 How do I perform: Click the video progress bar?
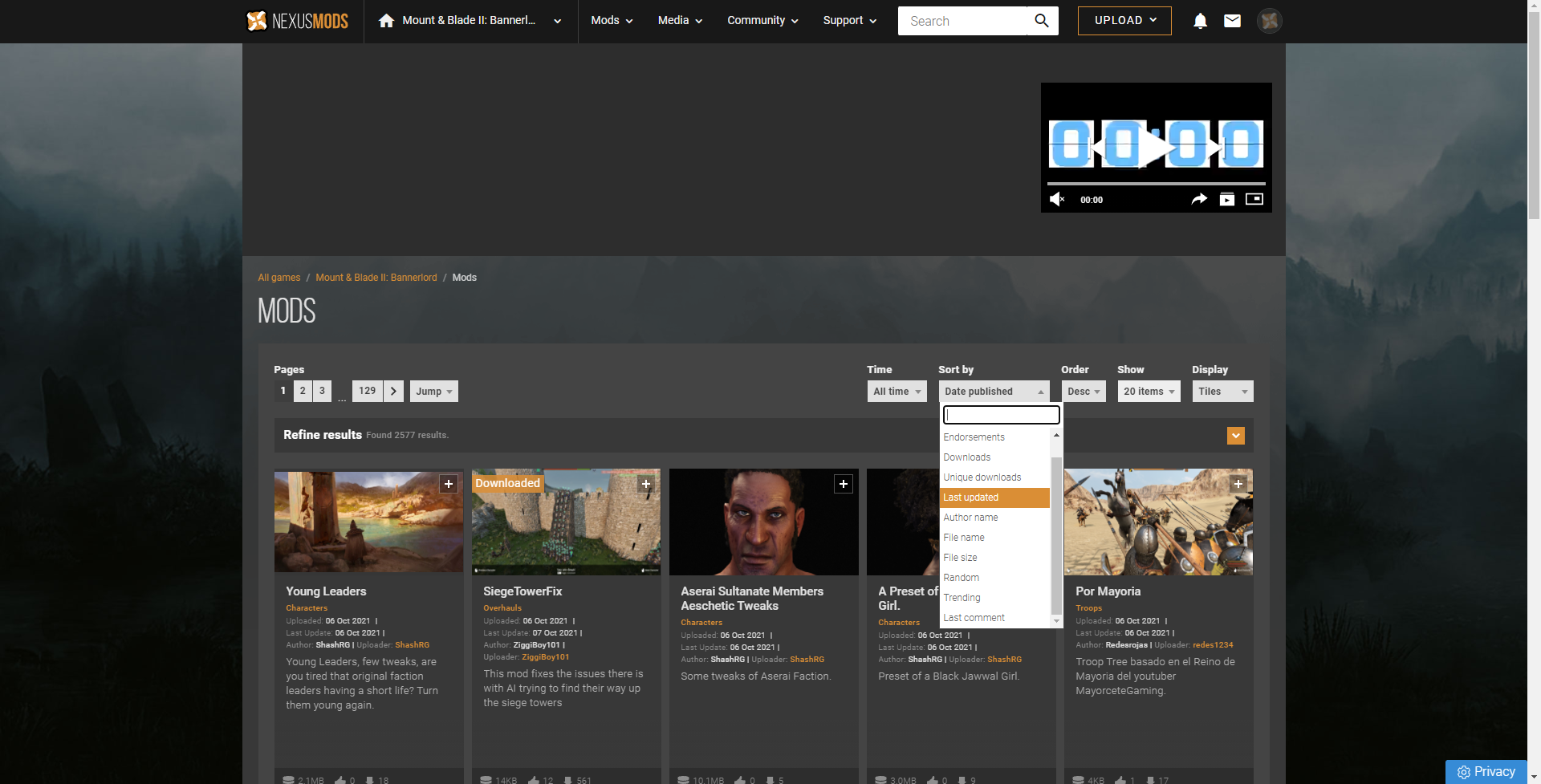coord(1156,184)
